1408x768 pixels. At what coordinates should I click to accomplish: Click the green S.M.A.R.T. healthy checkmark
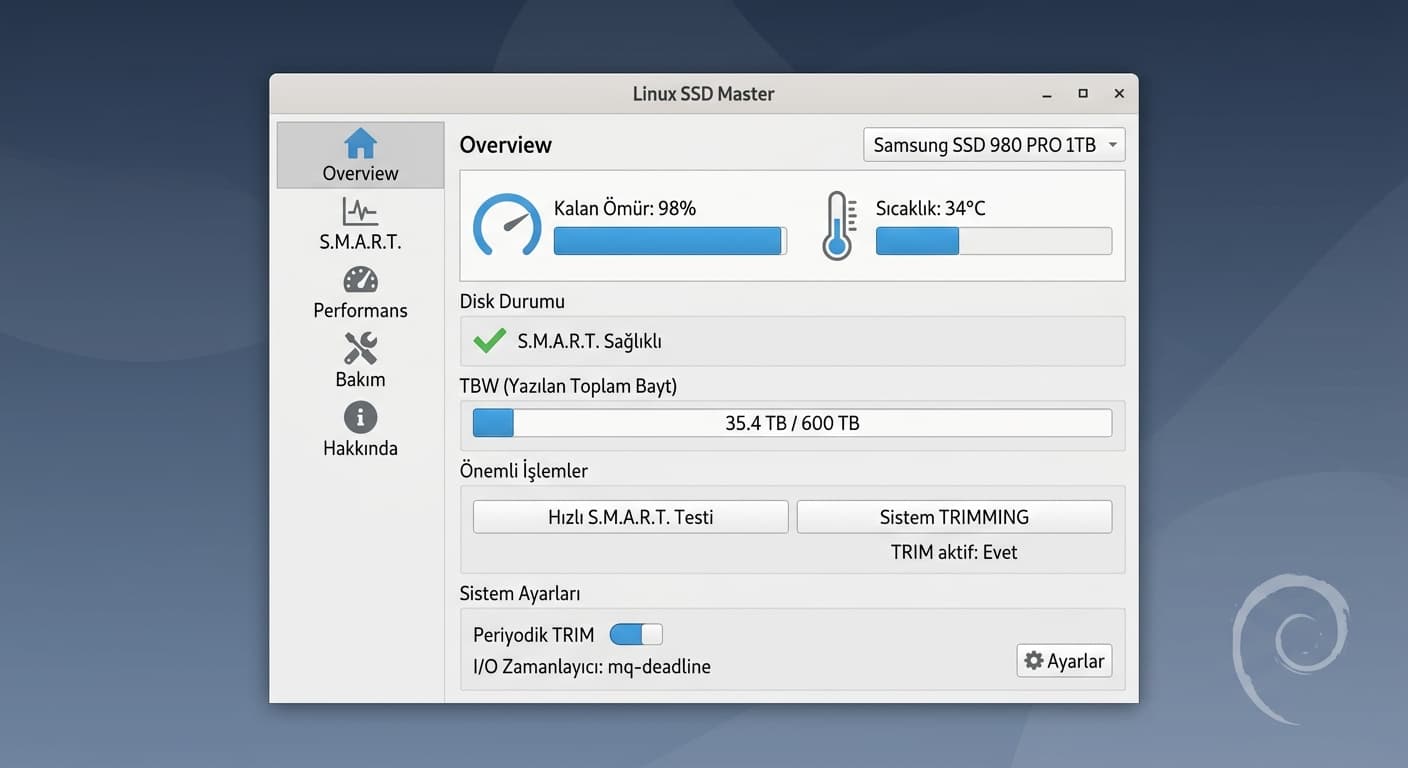(x=489, y=341)
